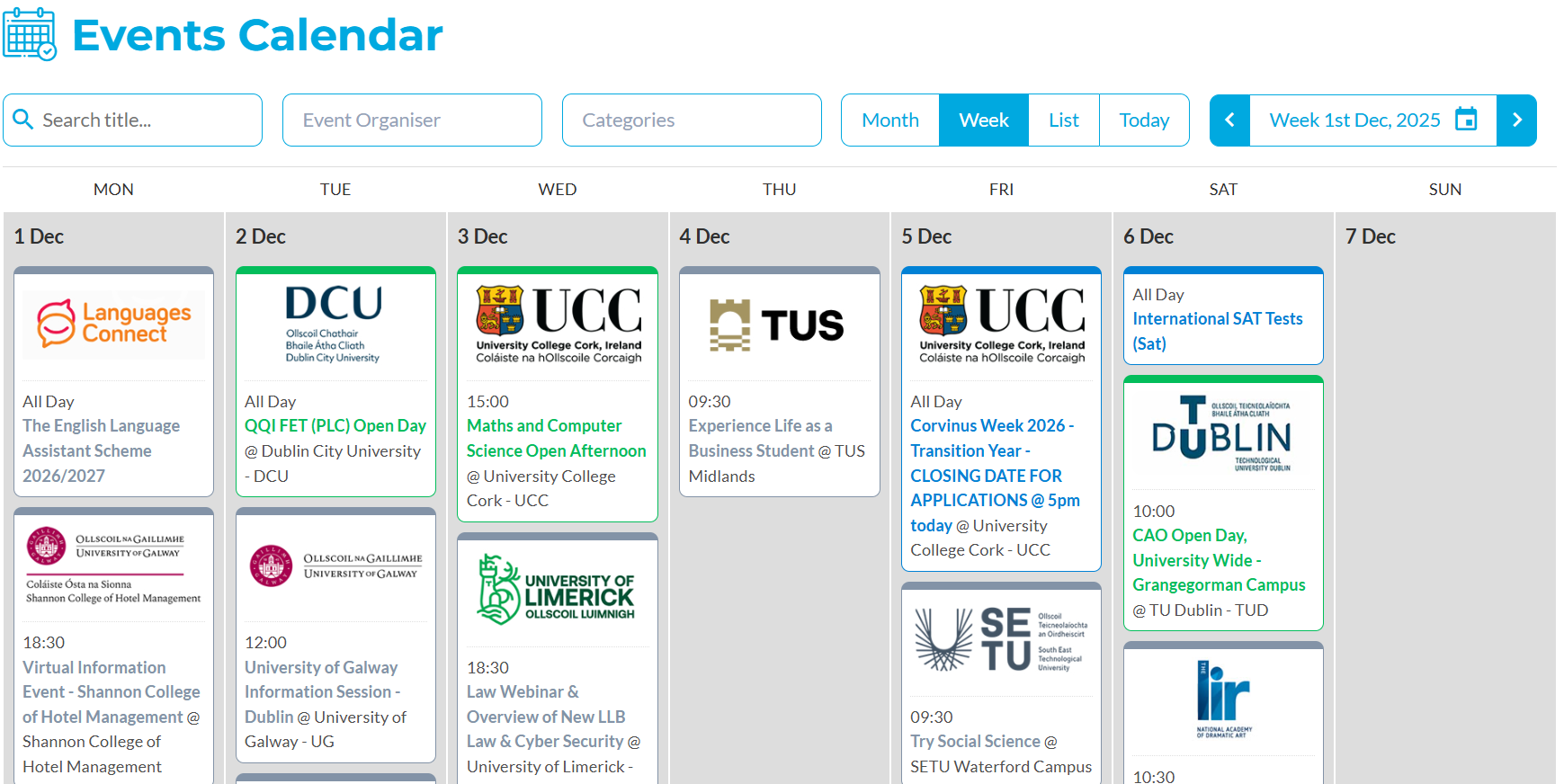Click the TU Dublin logo on 6 Dec

(x=1222, y=433)
